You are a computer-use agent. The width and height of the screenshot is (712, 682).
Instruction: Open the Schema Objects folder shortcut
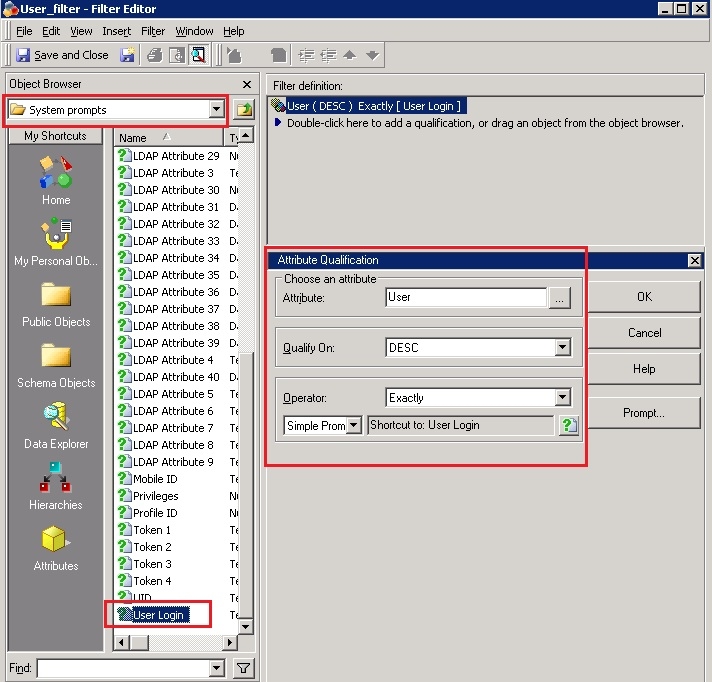[x=56, y=365]
